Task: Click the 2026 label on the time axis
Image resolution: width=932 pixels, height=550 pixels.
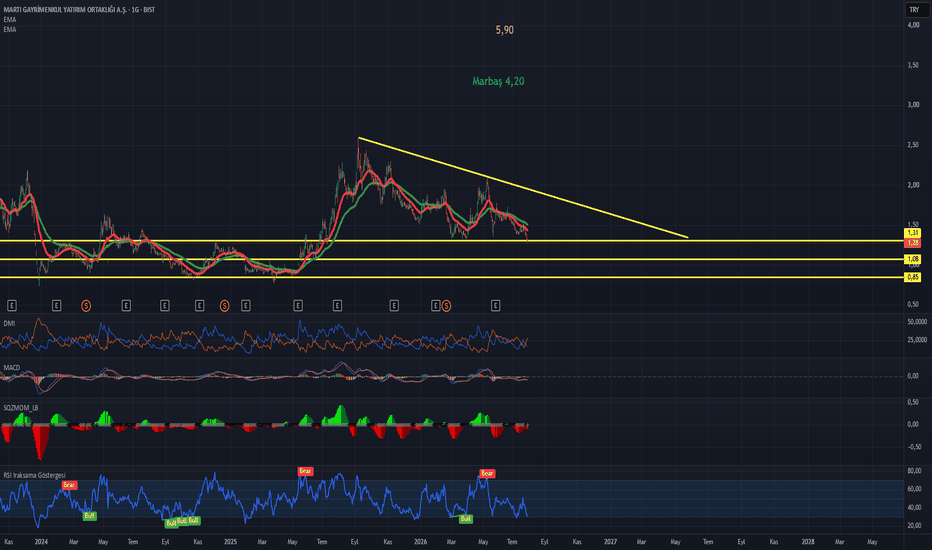Action: point(420,542)
